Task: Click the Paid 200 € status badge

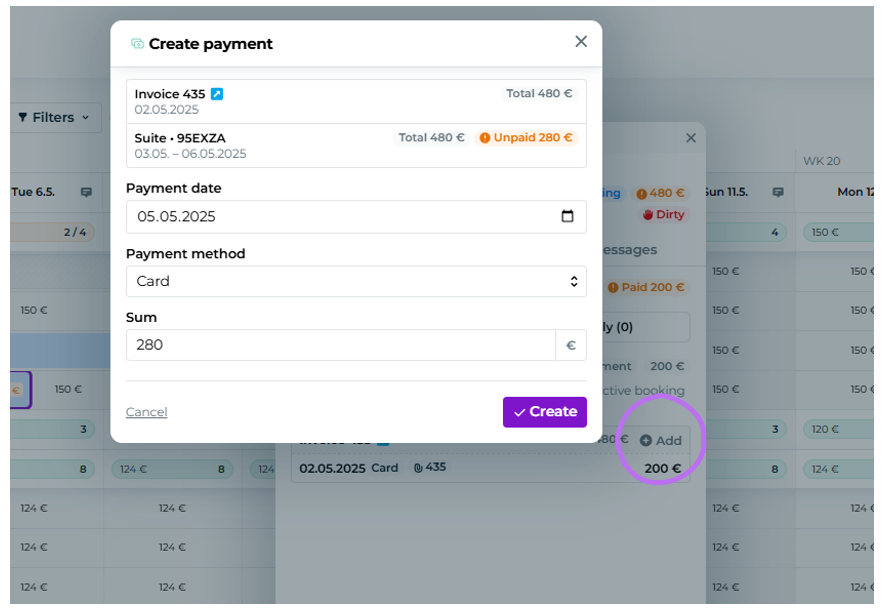Action: 646,287
